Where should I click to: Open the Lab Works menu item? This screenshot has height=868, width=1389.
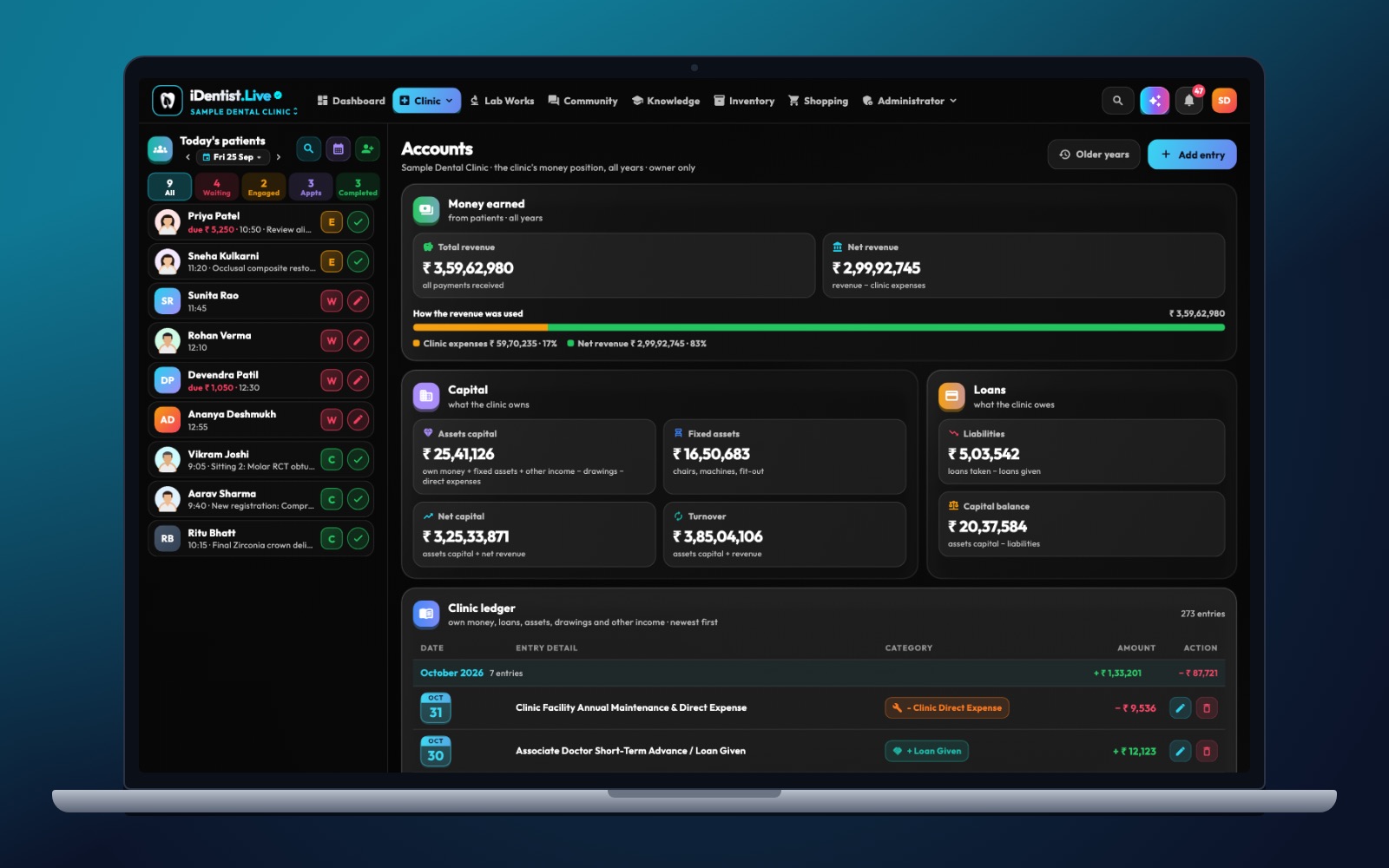[502, 101]
